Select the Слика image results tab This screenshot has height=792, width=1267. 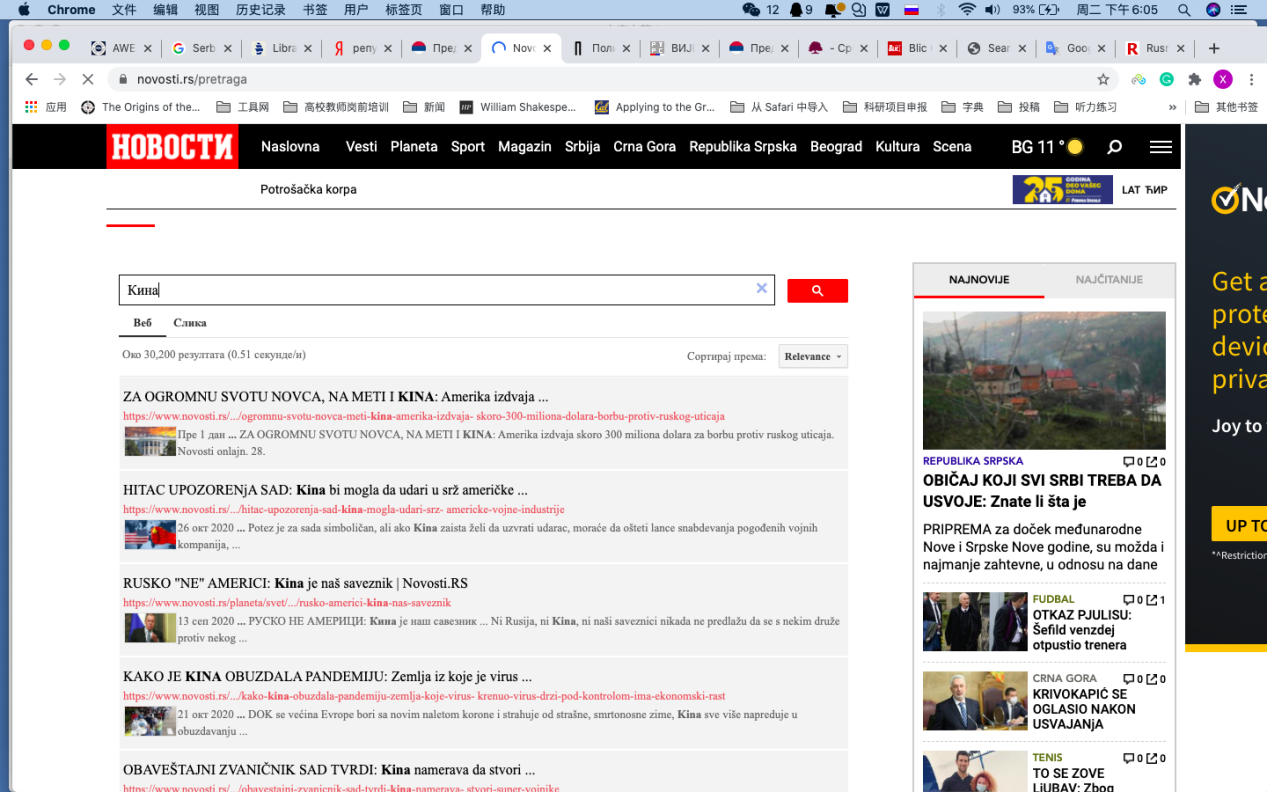click(190, 323)
